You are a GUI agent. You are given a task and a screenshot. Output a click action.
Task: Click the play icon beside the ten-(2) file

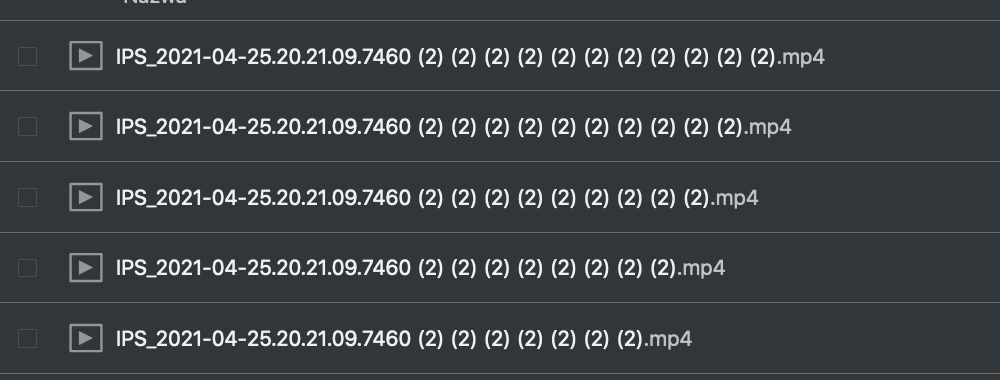[85, 126]
